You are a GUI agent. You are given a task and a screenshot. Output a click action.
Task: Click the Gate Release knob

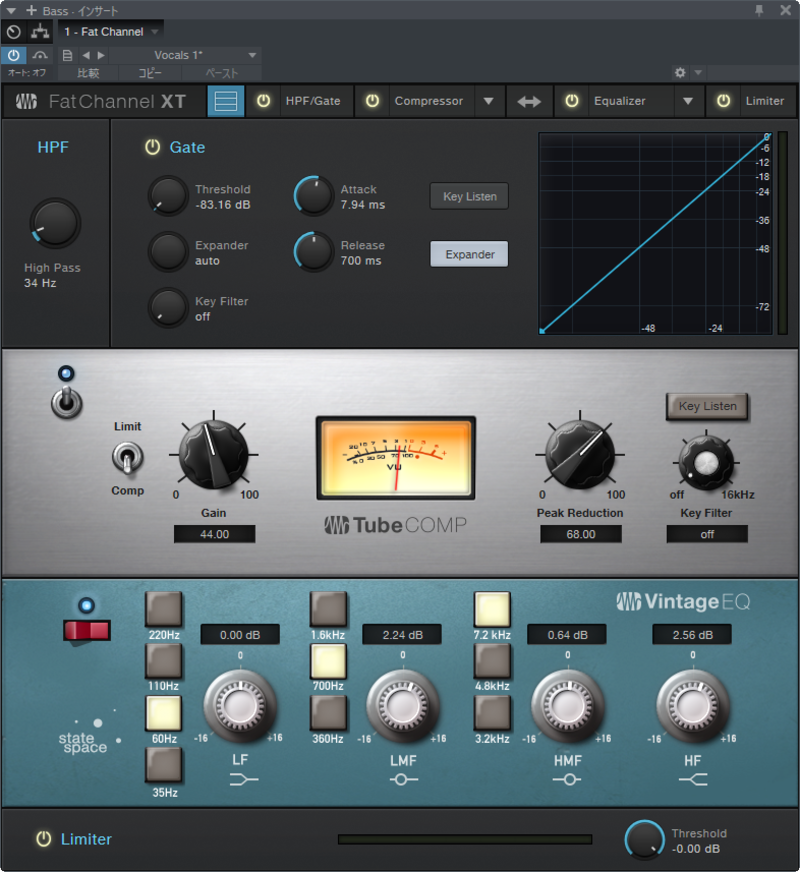314,251
